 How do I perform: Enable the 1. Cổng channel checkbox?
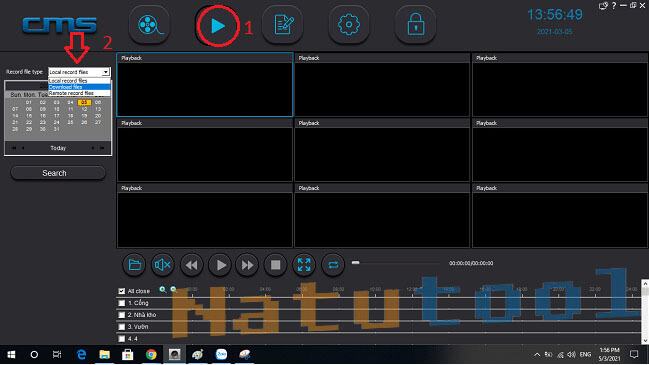(122, 303)
